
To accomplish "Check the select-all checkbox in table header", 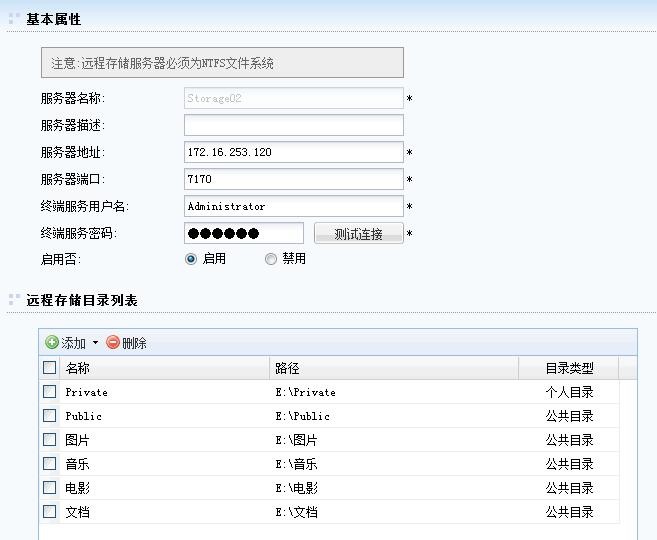I will tap(50, 368).
